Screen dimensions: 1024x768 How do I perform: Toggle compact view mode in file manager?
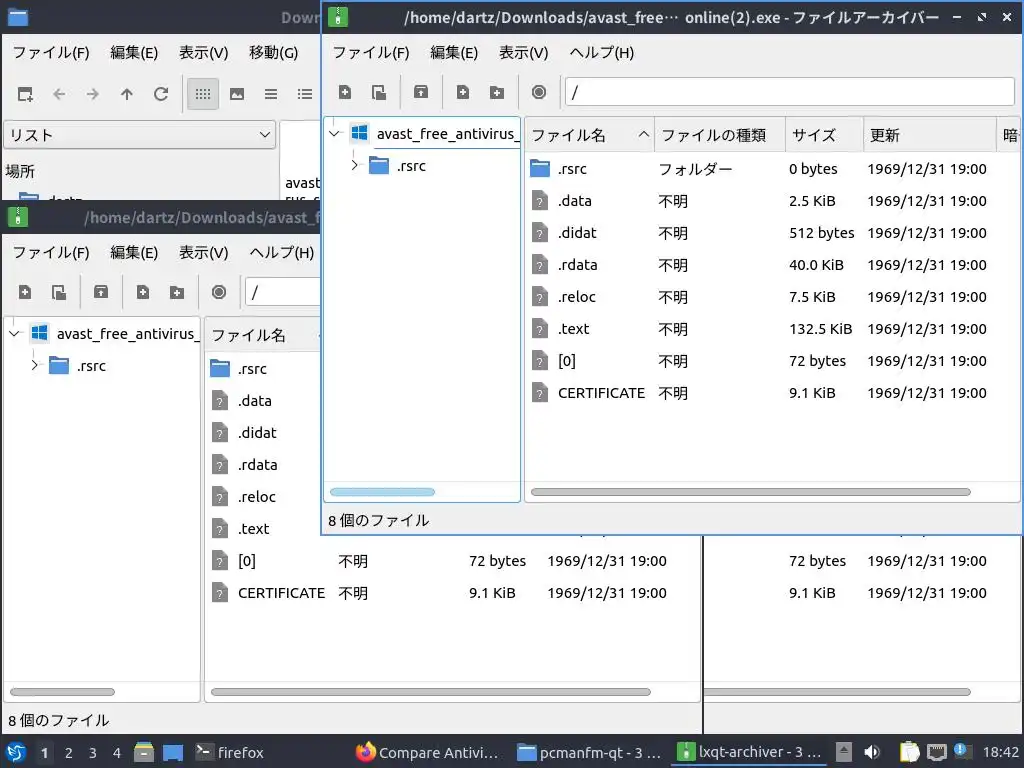coord(271,95)
